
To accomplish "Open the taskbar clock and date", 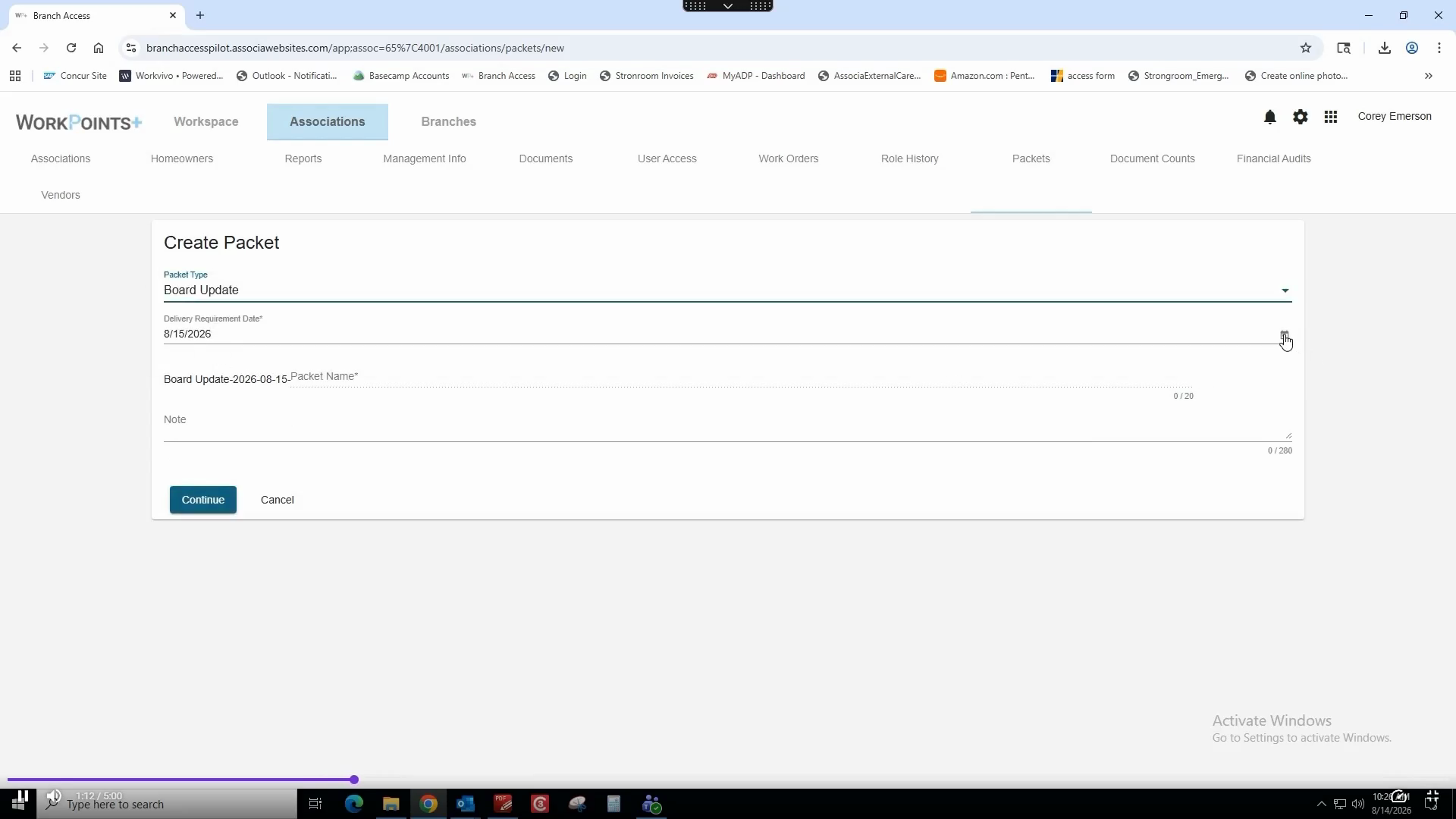I will (1392, 804).
